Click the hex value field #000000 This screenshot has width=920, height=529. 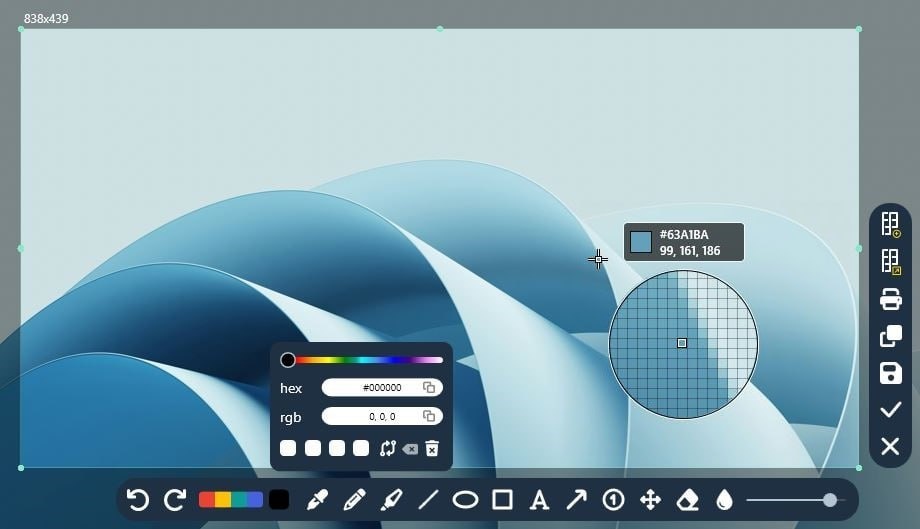click(382, 388)
